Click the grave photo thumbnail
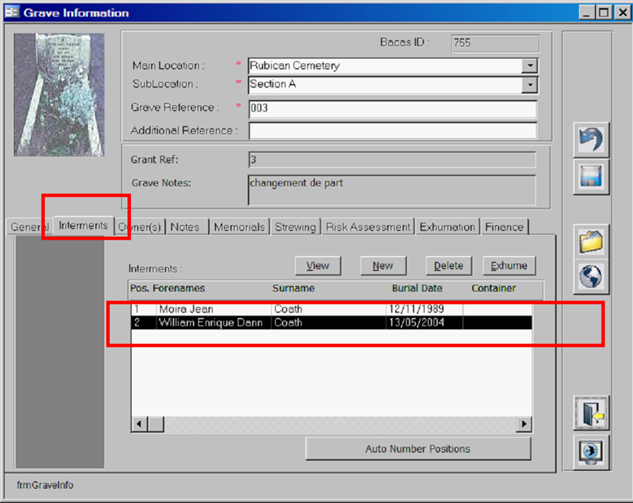Screen dimensions: 633x503 (x=58, y=95)
